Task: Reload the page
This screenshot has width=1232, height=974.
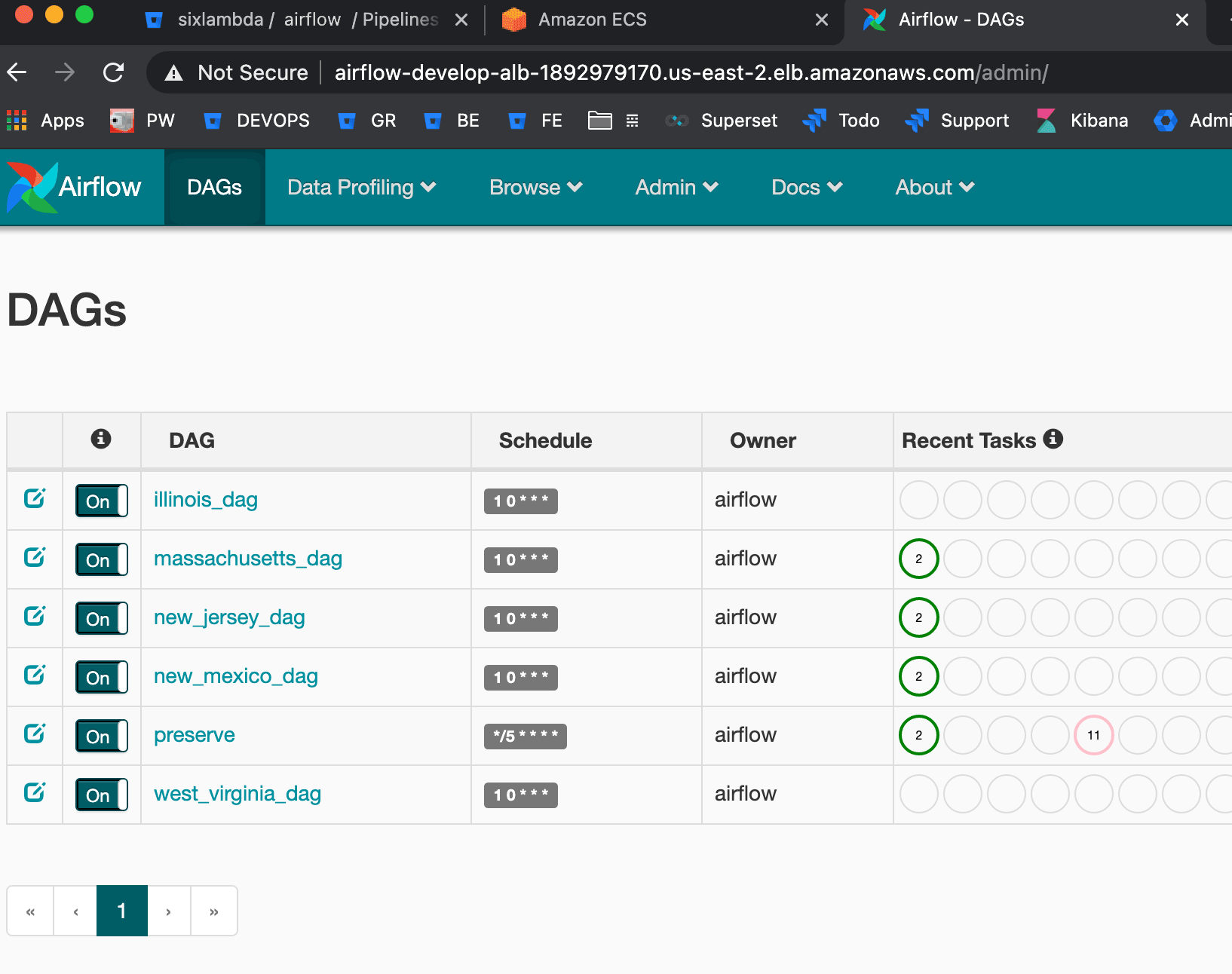Action: [x=113, y=72]
